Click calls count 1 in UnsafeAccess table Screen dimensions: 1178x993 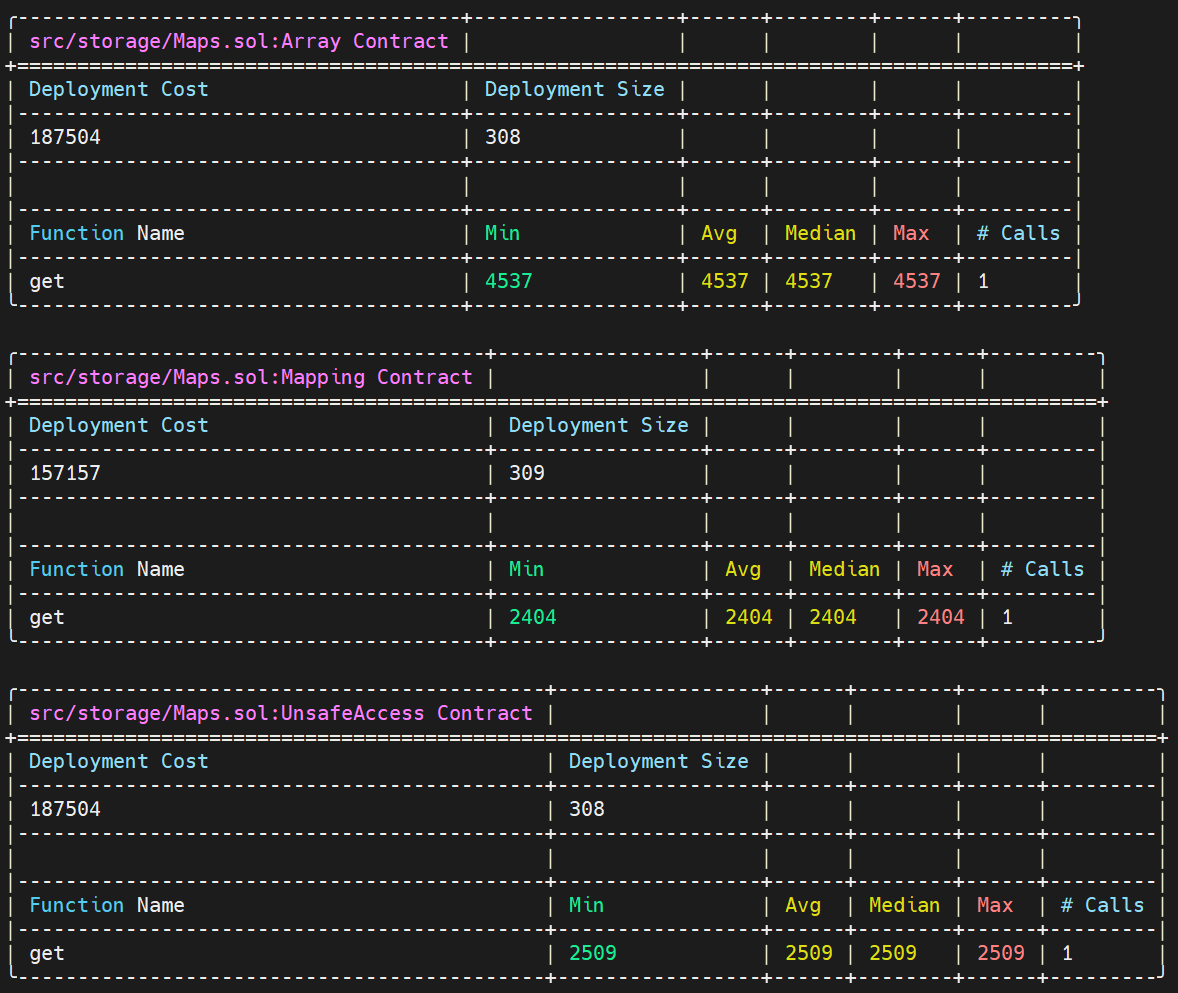coord(1068,953)
